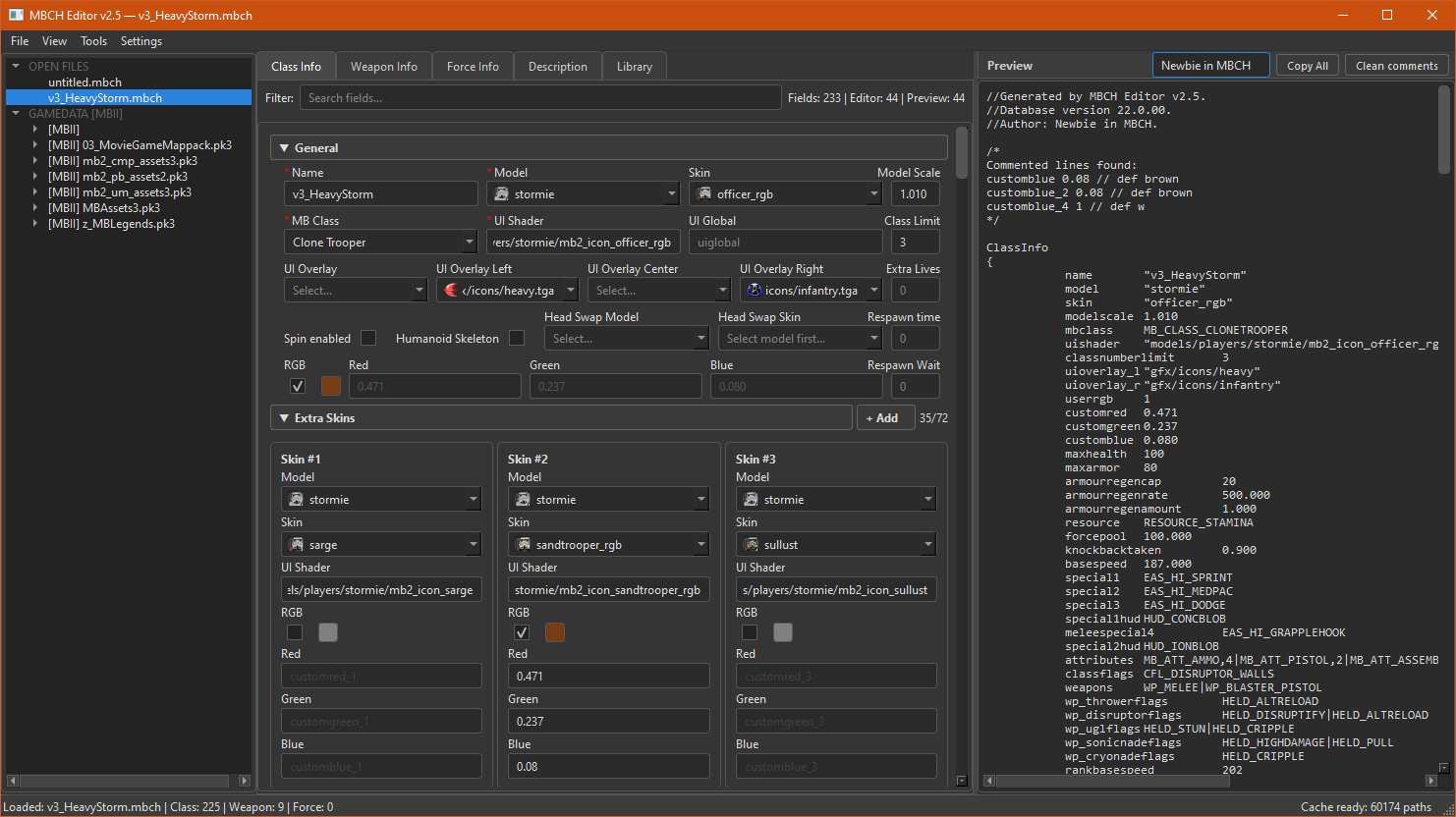Uncheck RGB checkbox in Skin #2
Image resolution: width=1456 pixels, height=817 pixels.
522,632
